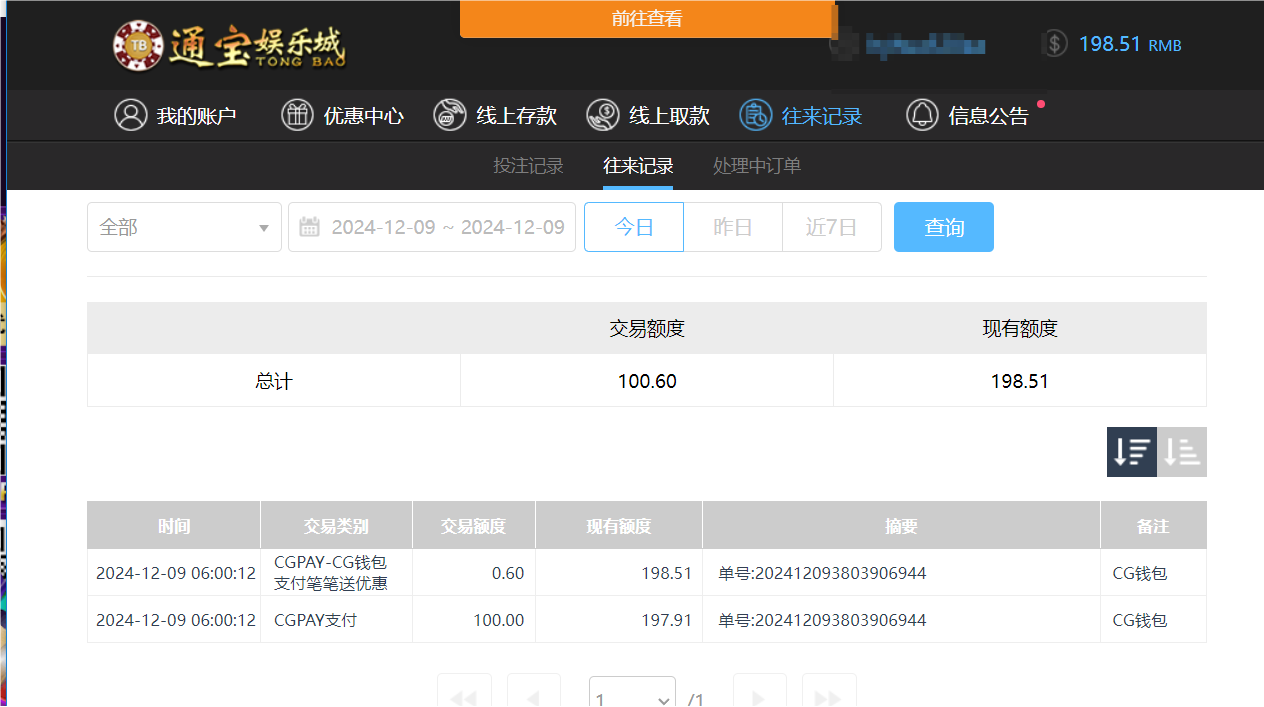Viewport: 1264px width, 707px height.
Task: Select the descending sort icon above the table
Action: [1131, 451]
